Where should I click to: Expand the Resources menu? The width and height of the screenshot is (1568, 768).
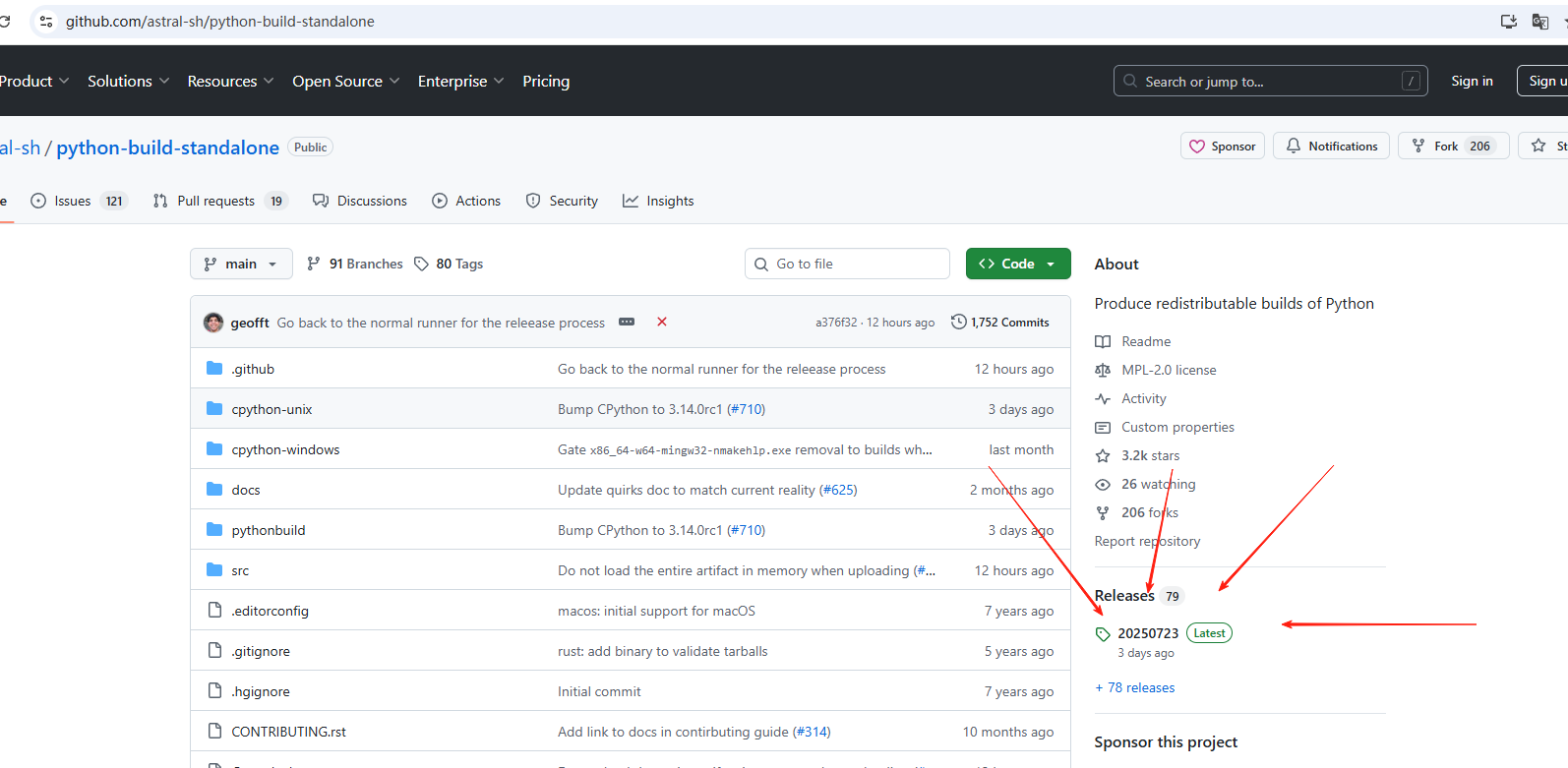click(231, 81)
